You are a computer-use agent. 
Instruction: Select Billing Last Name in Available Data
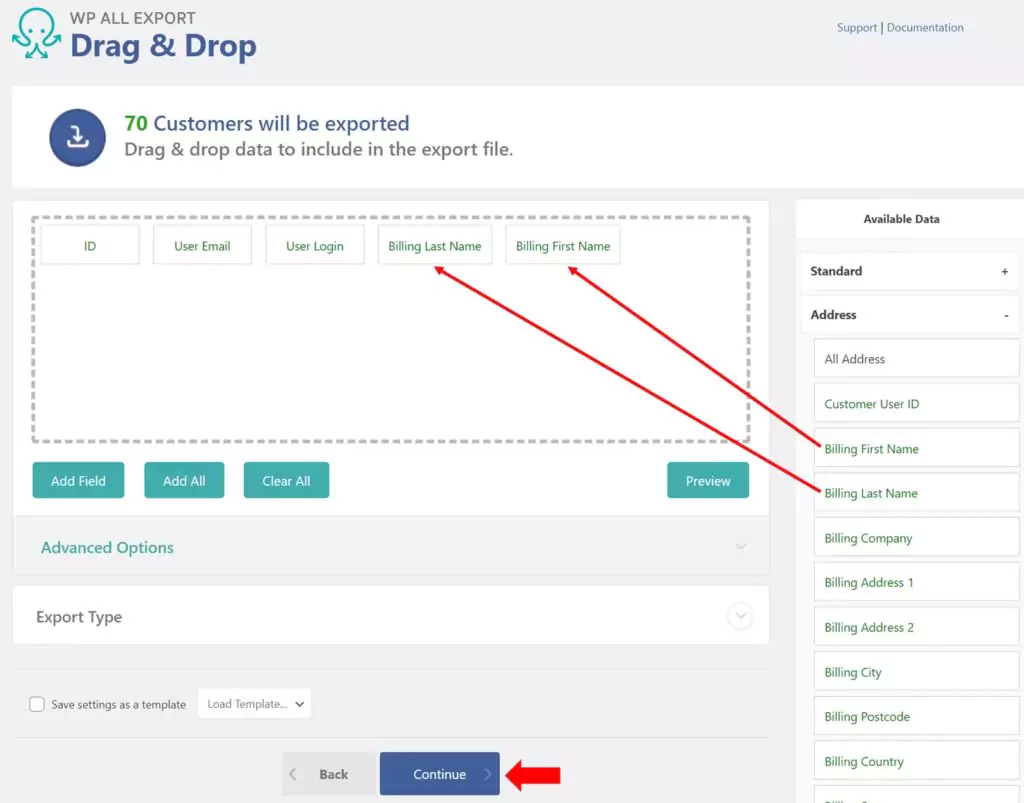[x=916, y=493]
